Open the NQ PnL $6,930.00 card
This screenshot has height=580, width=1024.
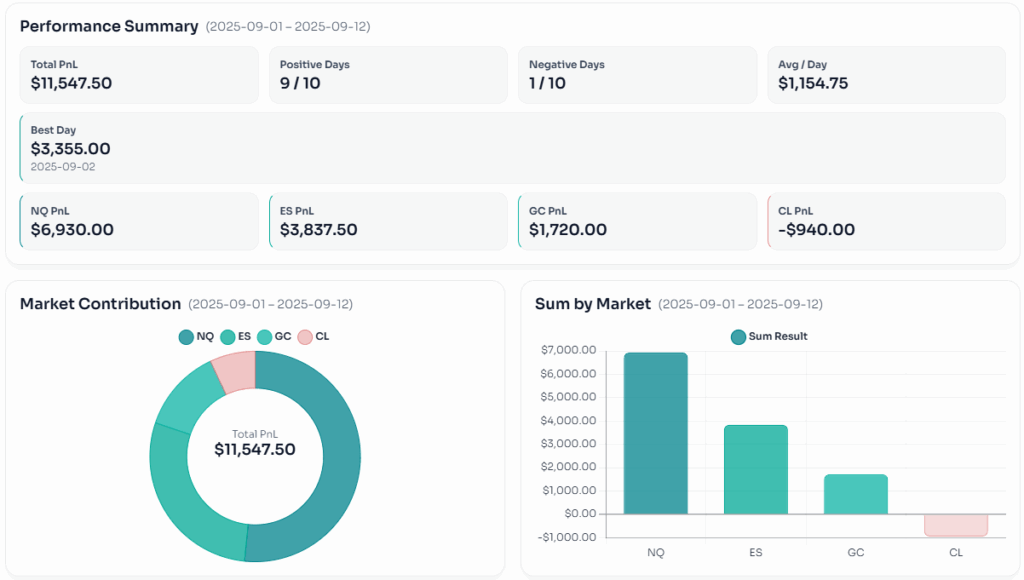pyautogui.click(x=139, y=221)
